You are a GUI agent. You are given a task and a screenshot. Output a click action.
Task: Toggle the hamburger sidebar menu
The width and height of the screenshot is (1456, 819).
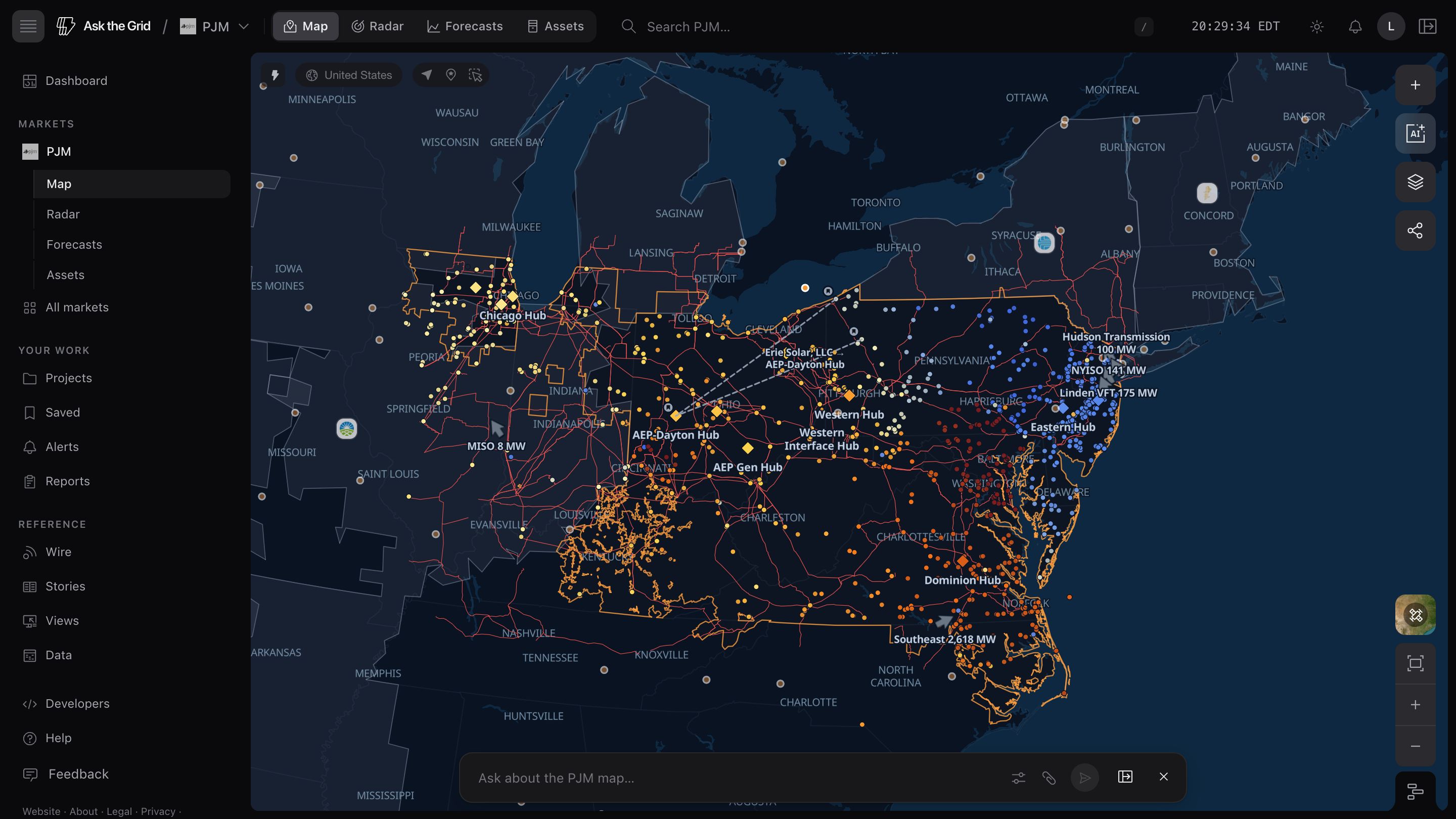click(x=28, y=26)
